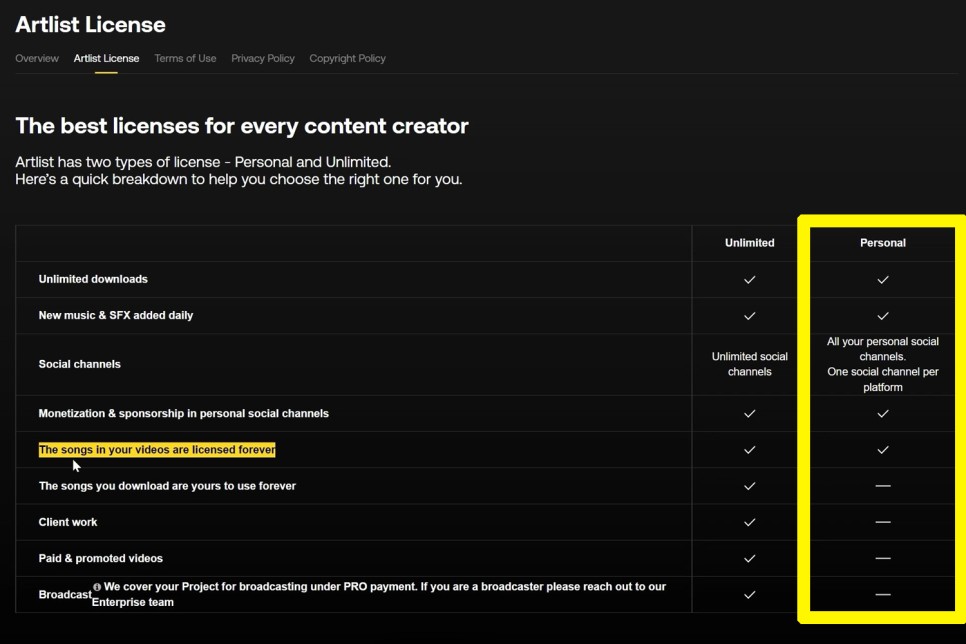Click Unlimited checkmark for Unlimited downloads
Screen dimensions: 966x644
click(x=749, y=280)
